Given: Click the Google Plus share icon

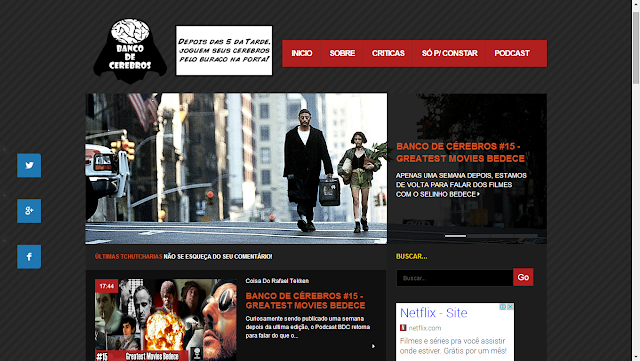Looking at the screenshot, I should click(x=29, y=211).
